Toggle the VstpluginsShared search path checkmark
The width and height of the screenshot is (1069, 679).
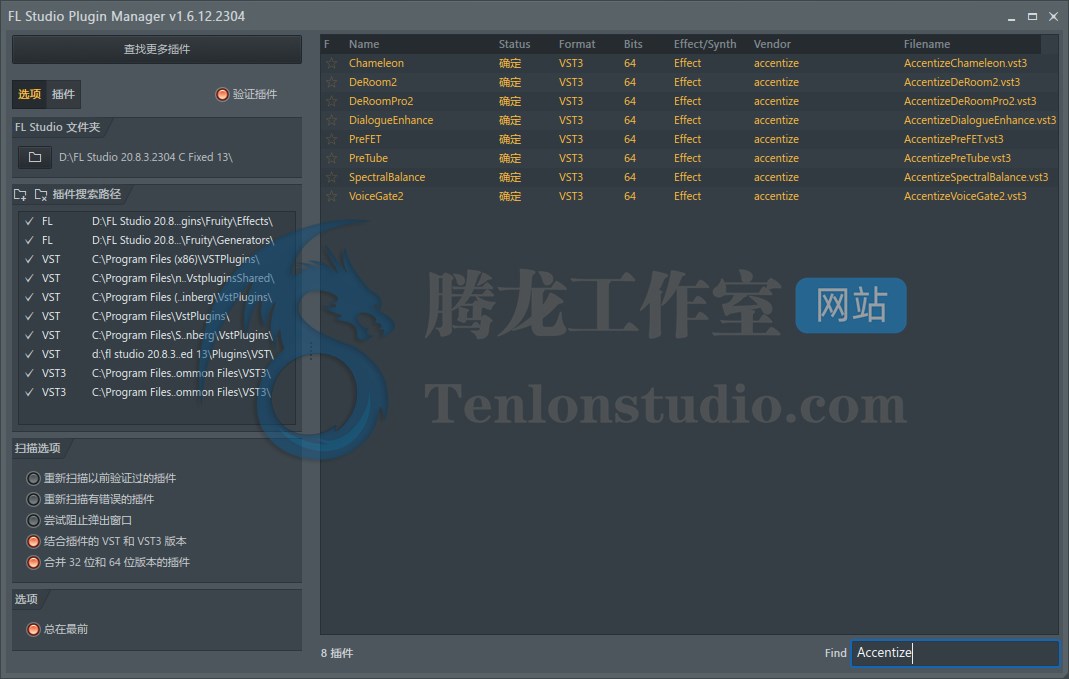[29, 279]
